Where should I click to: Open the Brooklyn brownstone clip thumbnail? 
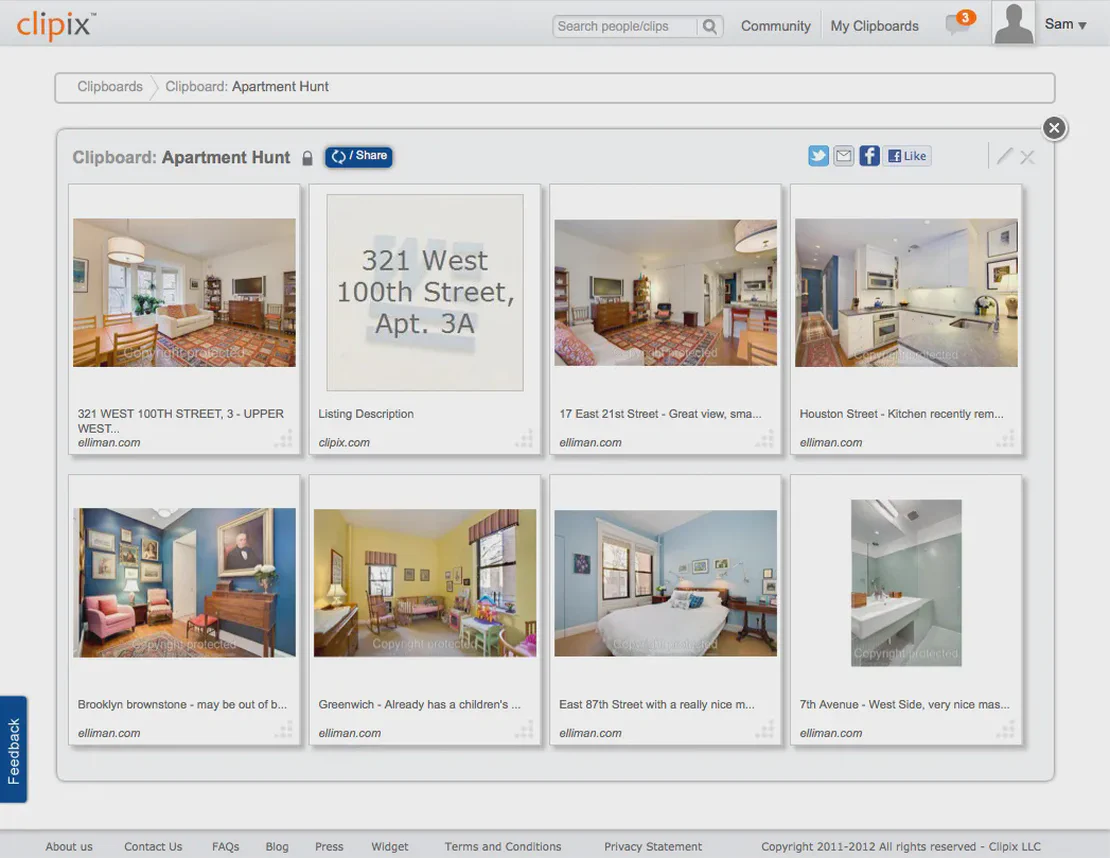(x=184, y=582)
